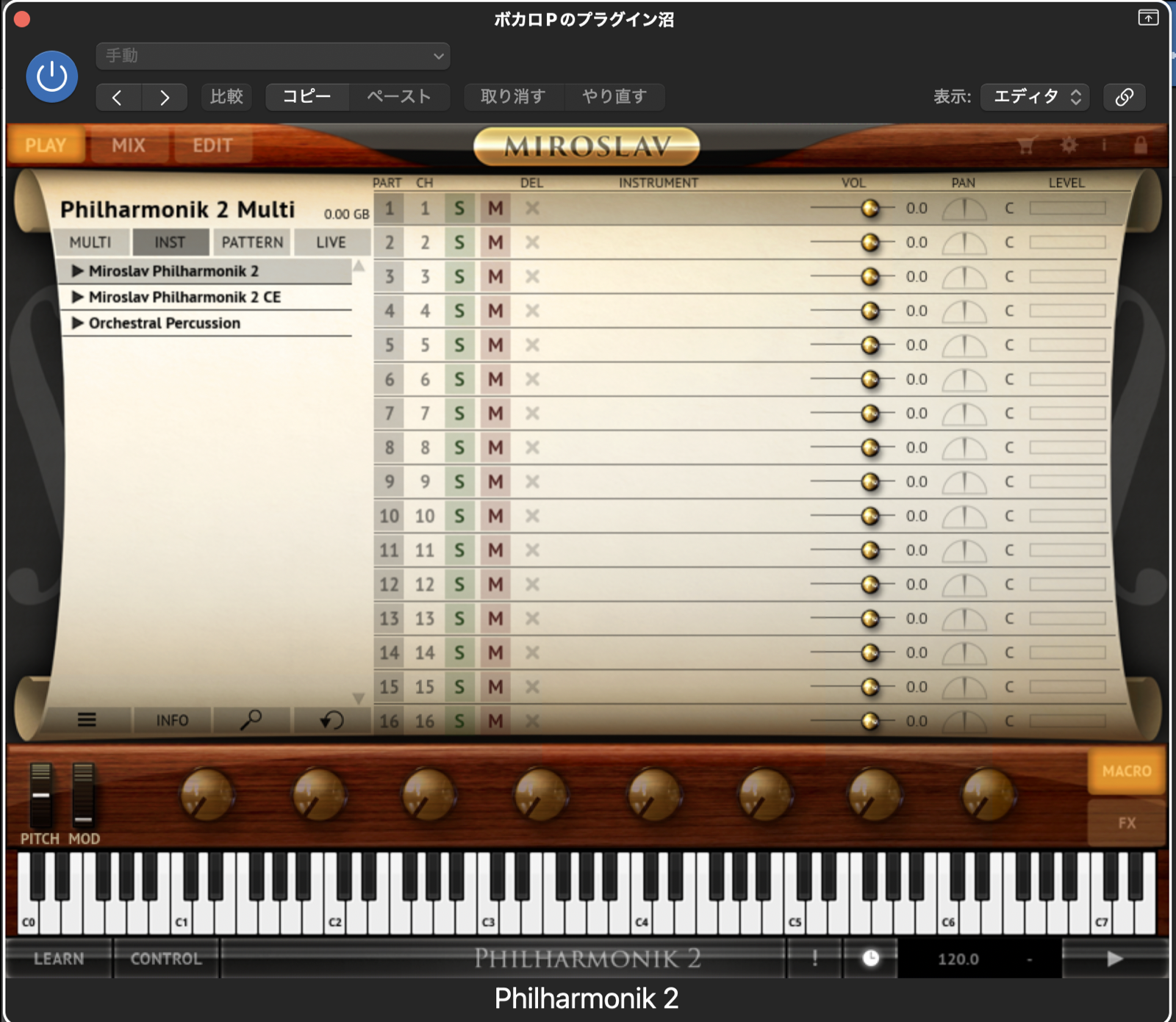The height and width of the screenshot is (1022, 1176).
Task: Open the エディタ view dropdown
Action: pos(1036,97)
